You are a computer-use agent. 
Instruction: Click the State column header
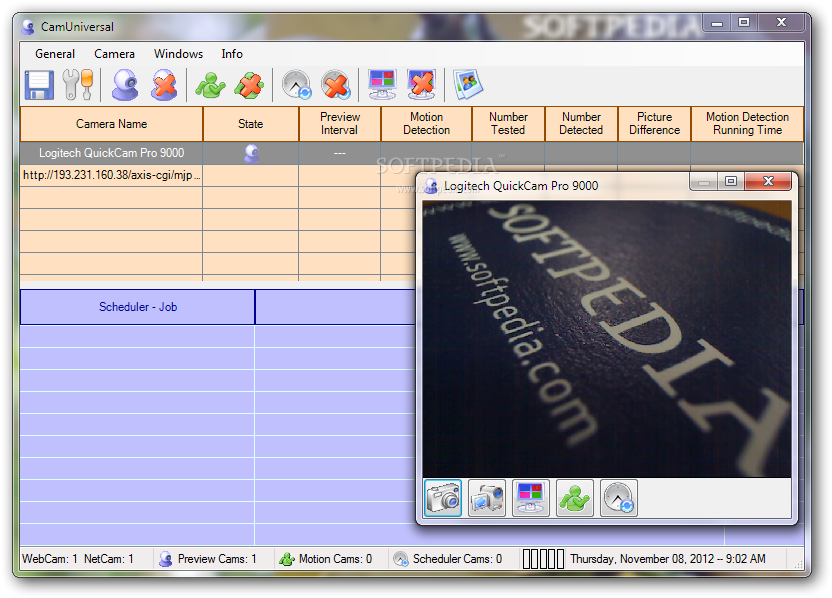[250, 124]
